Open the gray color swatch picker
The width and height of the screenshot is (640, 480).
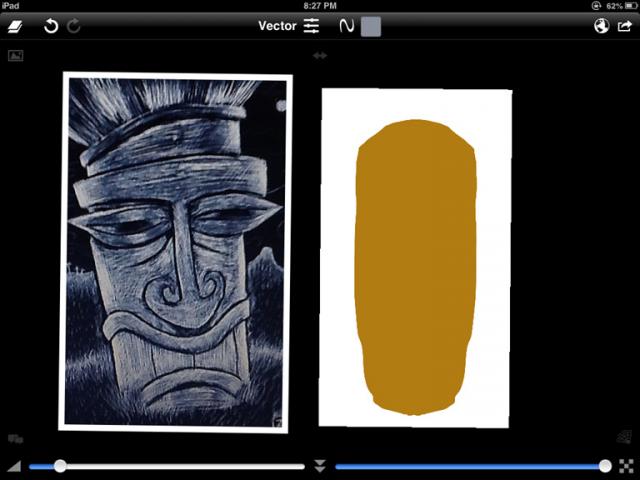(370, 26)
